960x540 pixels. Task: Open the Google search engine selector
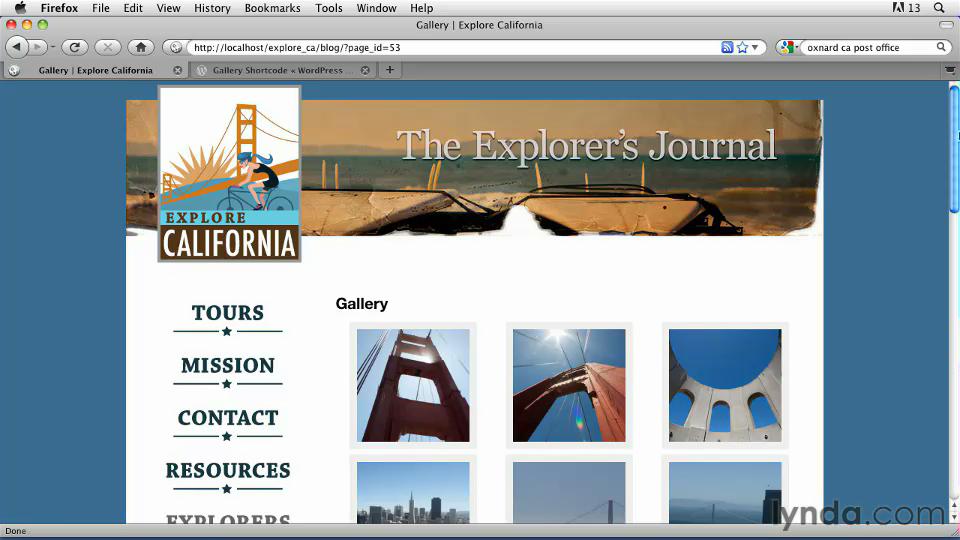pyautogui.click(x=789, y=47)
